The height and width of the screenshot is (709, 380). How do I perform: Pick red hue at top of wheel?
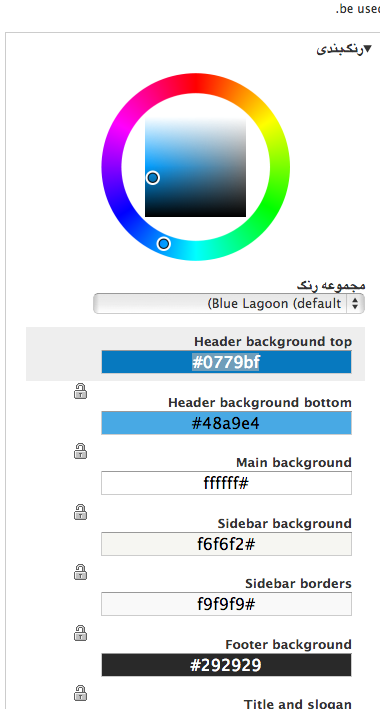196,83
